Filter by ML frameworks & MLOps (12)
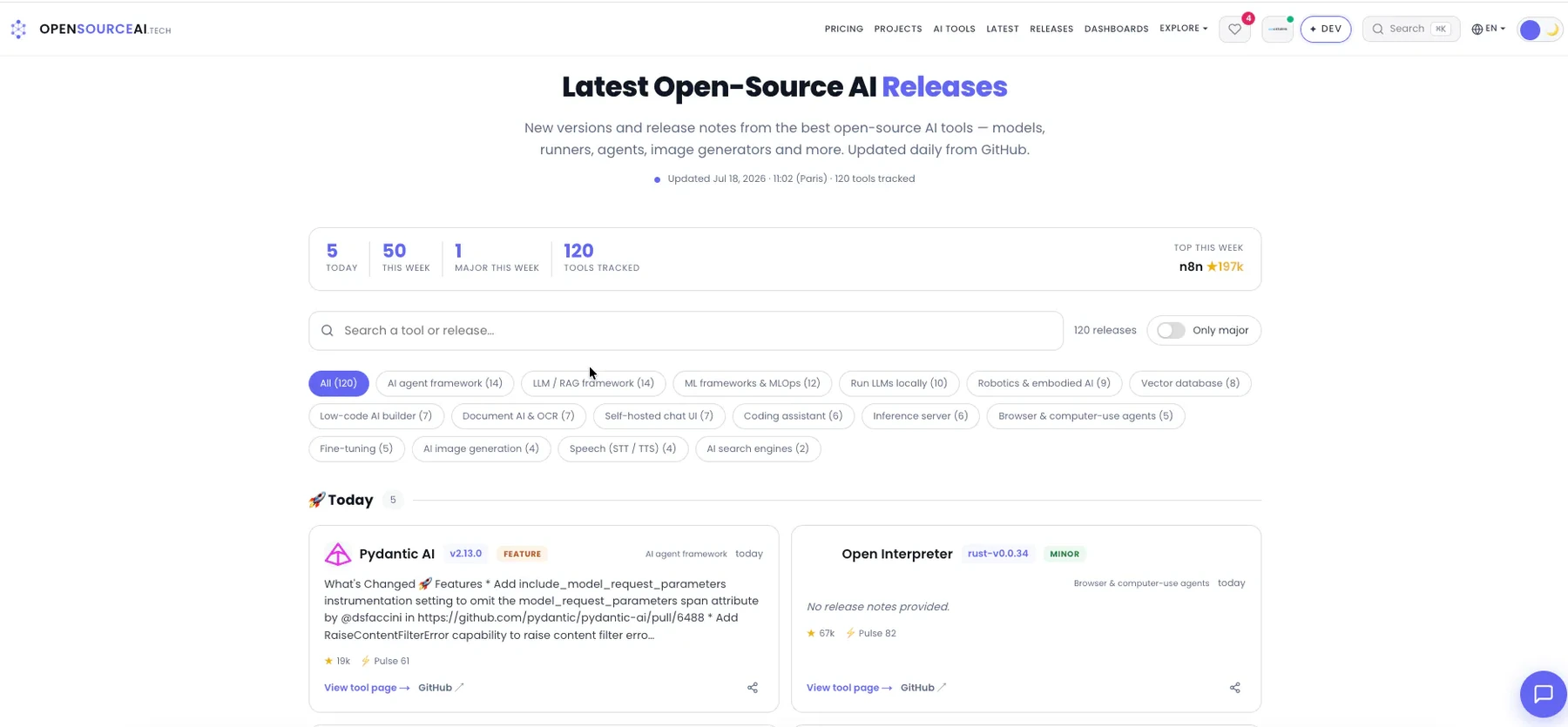This screenshot has width=1568, height=727. point(752,383)
